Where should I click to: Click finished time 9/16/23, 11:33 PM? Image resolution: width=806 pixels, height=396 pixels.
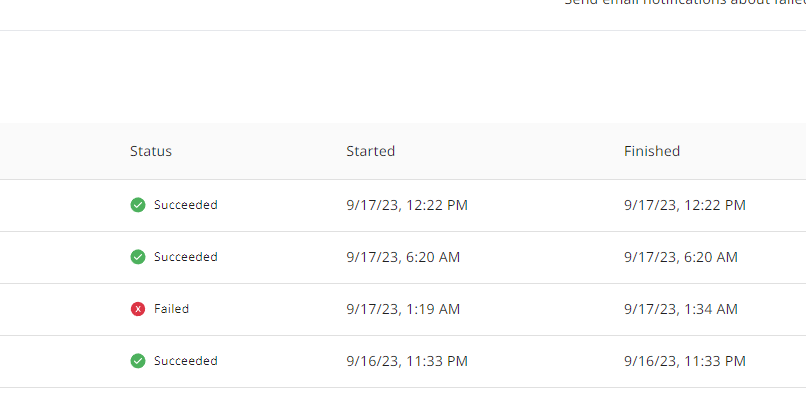pyautogui.click(x=685, y=361)
